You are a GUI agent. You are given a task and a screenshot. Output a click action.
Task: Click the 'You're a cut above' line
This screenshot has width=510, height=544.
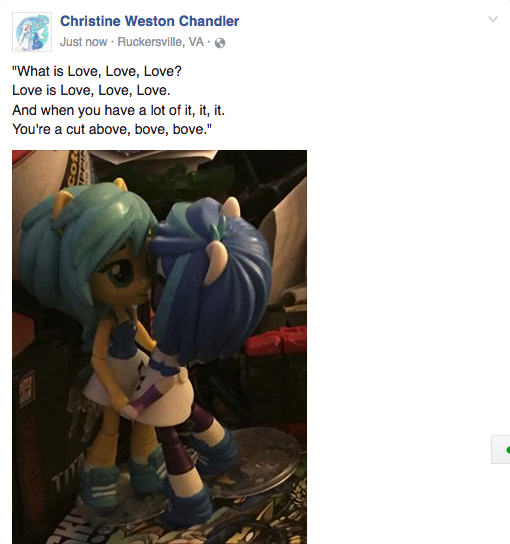pos(112,129)
